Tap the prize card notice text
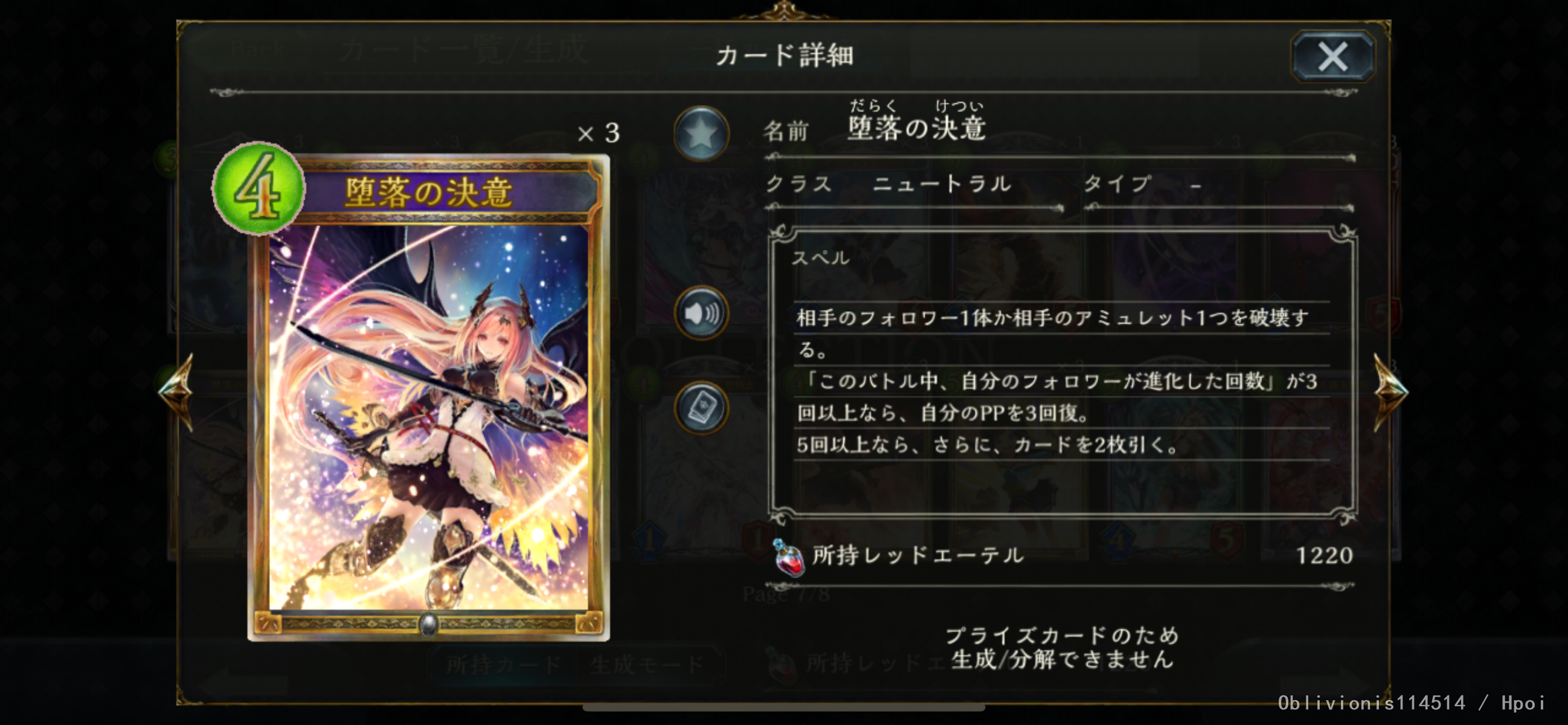The width and height of the screenshot is (1568, 725). click(x=1062, y=648)
